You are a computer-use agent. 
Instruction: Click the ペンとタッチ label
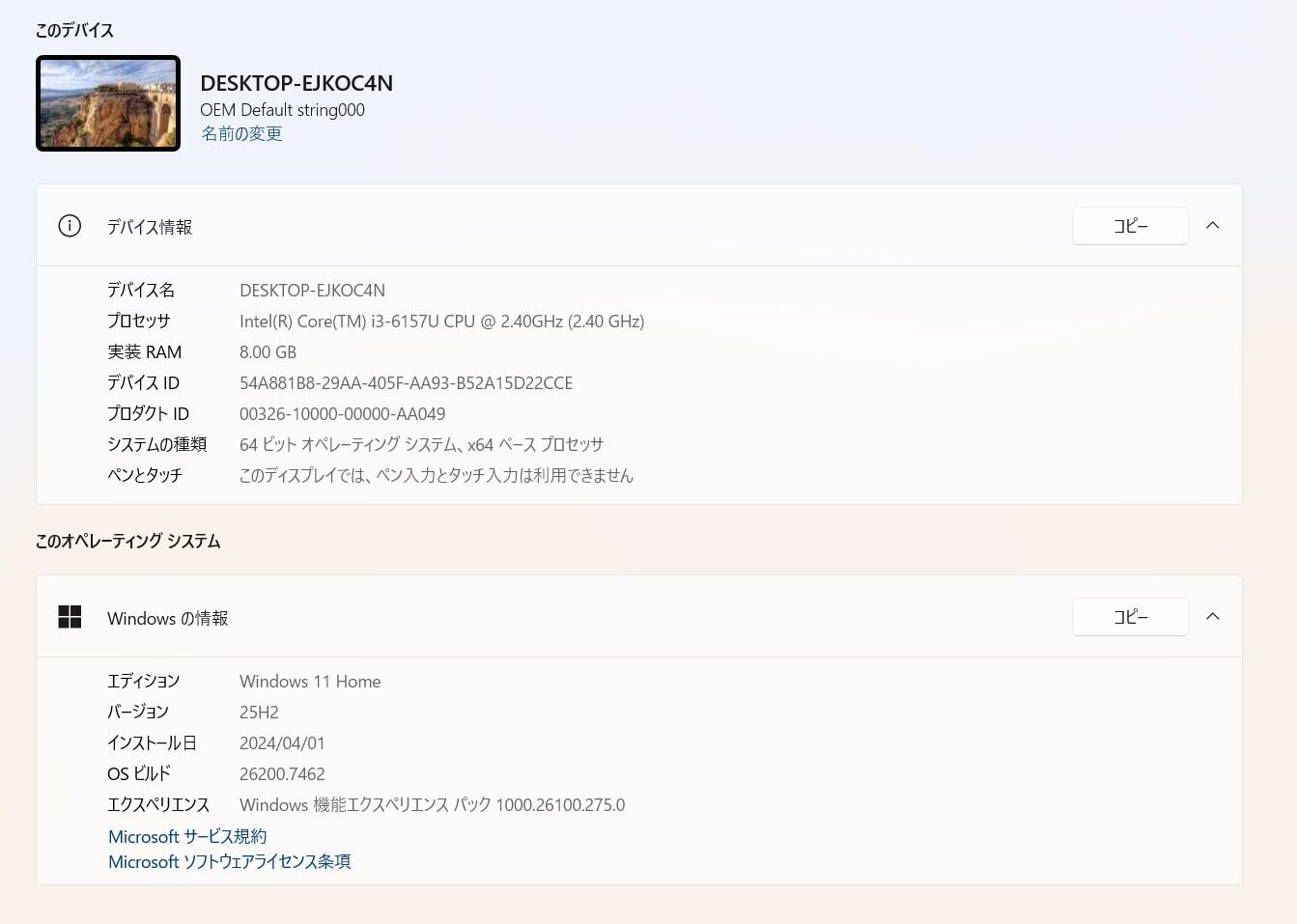(145, 476)
